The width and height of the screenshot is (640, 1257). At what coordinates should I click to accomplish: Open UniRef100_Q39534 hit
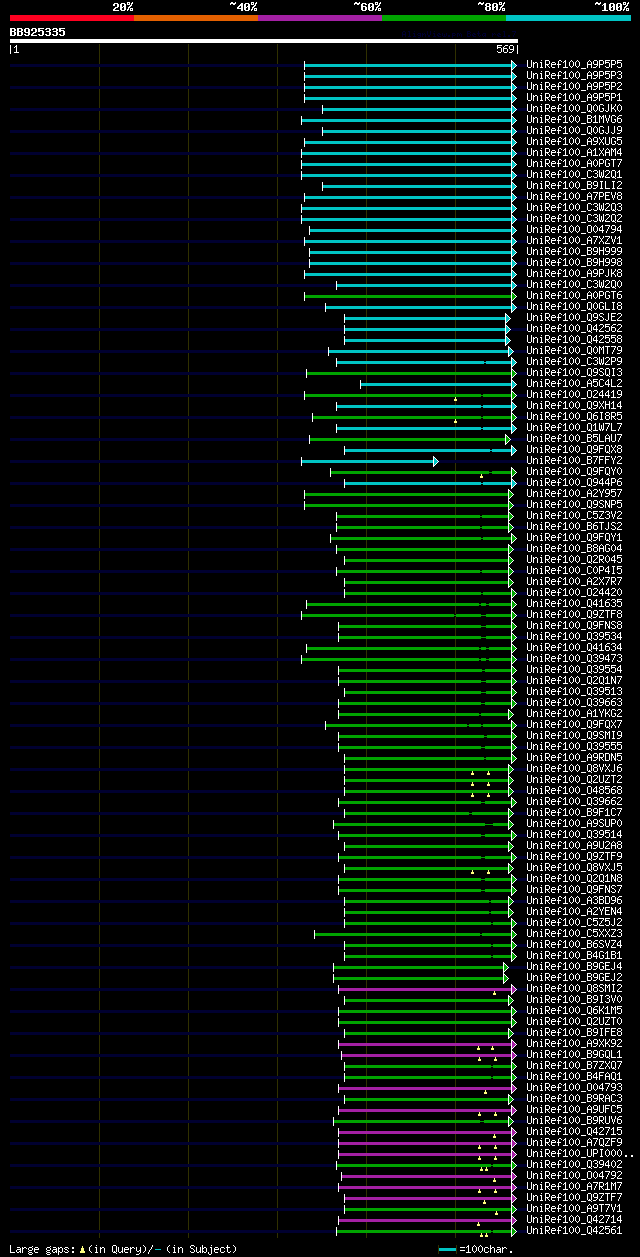tap(573, 636)
